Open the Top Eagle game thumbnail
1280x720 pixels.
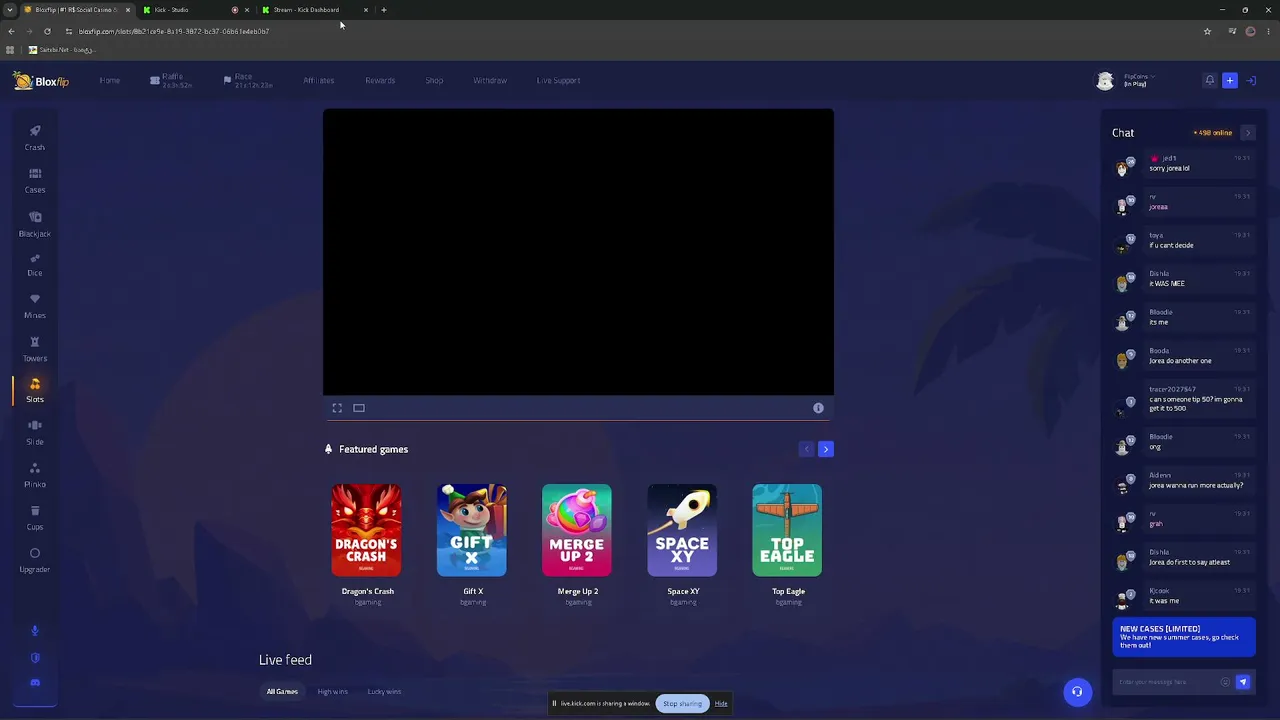pyautogui.click(x=787, y=530)
